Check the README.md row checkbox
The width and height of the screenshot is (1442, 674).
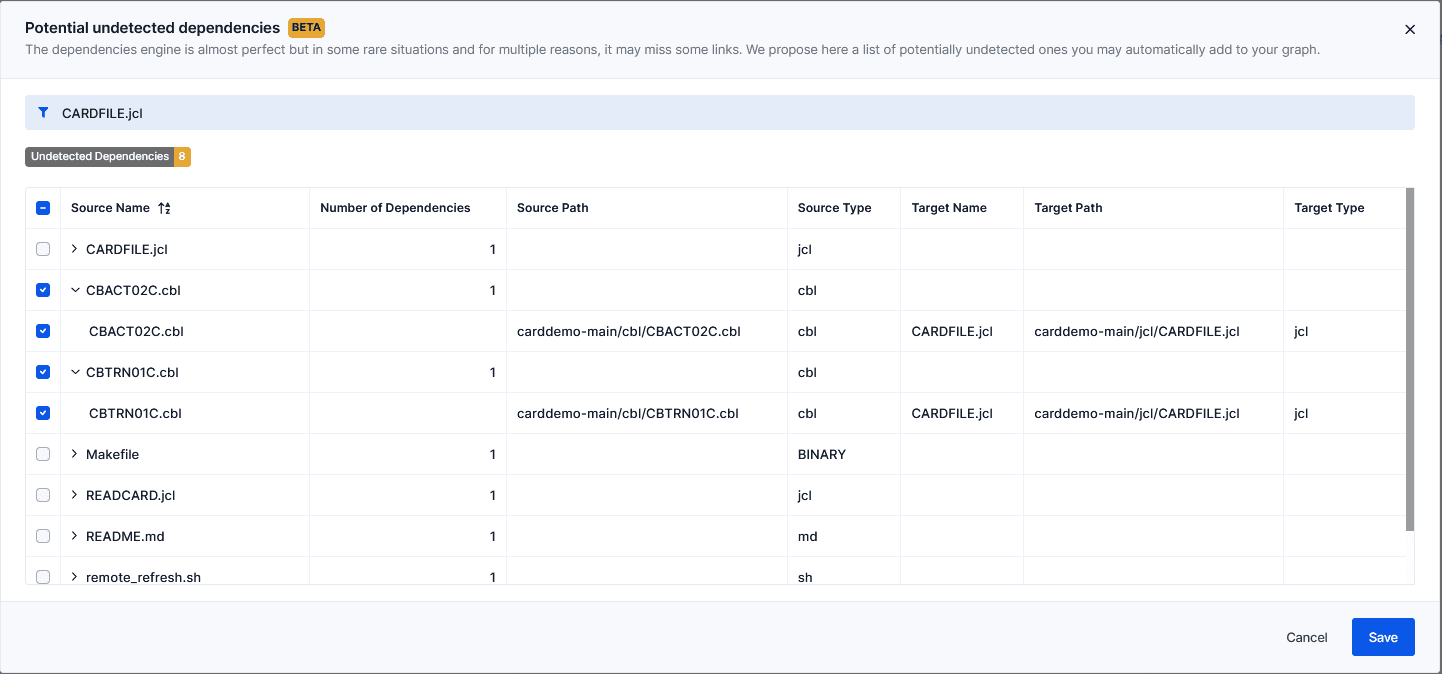(43, 536)
